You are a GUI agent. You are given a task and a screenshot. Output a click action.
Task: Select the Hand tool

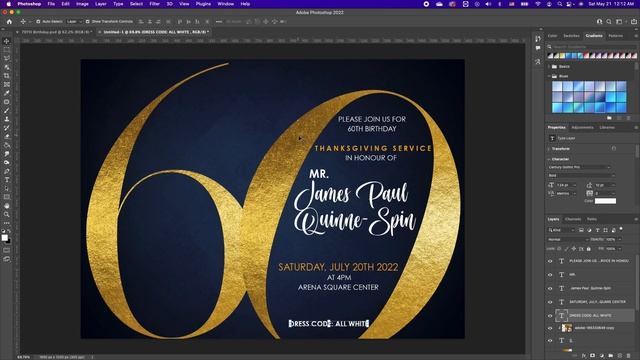[7, 206]
